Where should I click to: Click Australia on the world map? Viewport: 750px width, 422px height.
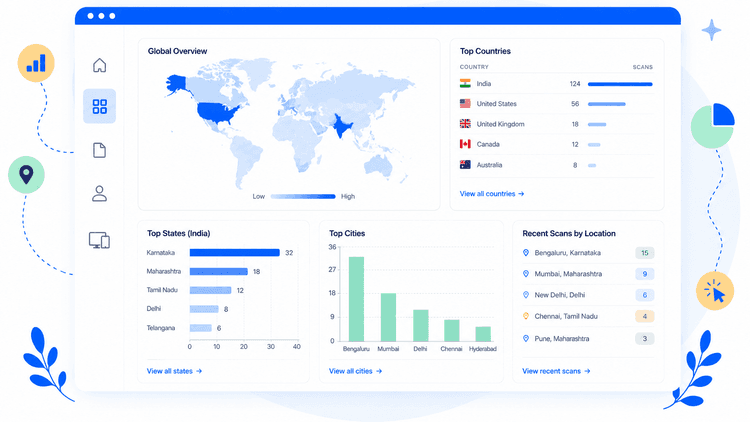[x=378, y=166]
